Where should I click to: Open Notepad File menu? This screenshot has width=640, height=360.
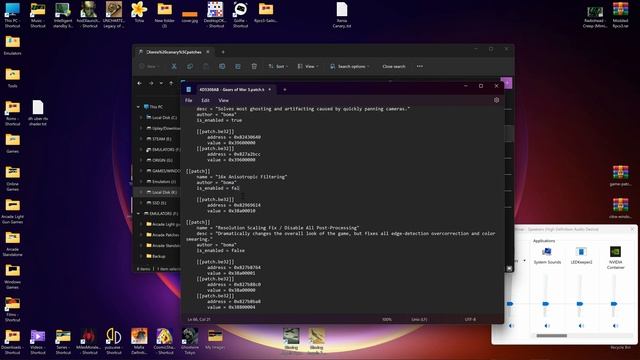pos(189,100)
